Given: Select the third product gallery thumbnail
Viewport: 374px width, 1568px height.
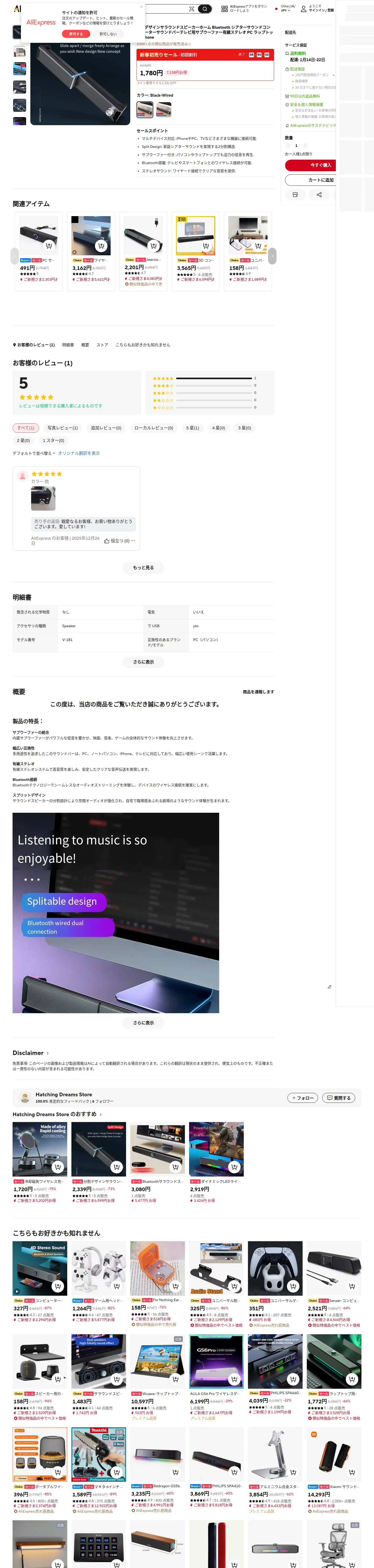Looking at the screenshot, I should coord(20,68).
